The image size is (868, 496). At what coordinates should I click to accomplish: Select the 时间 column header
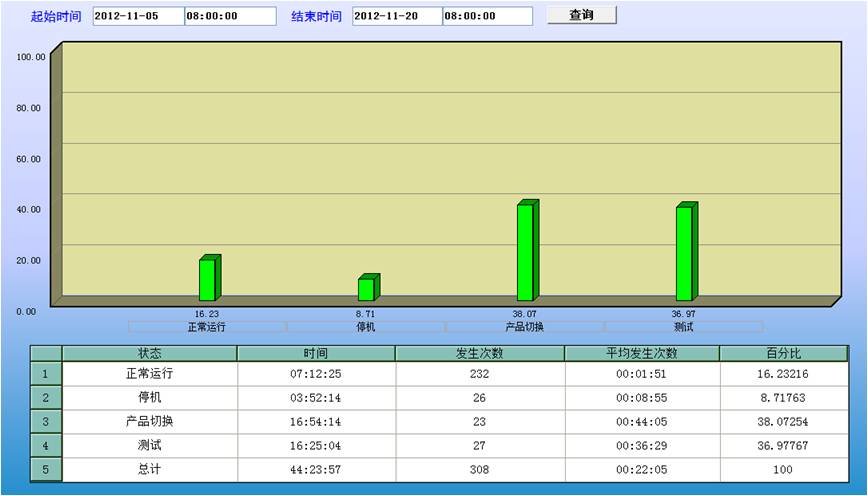[x=316, y=353]
